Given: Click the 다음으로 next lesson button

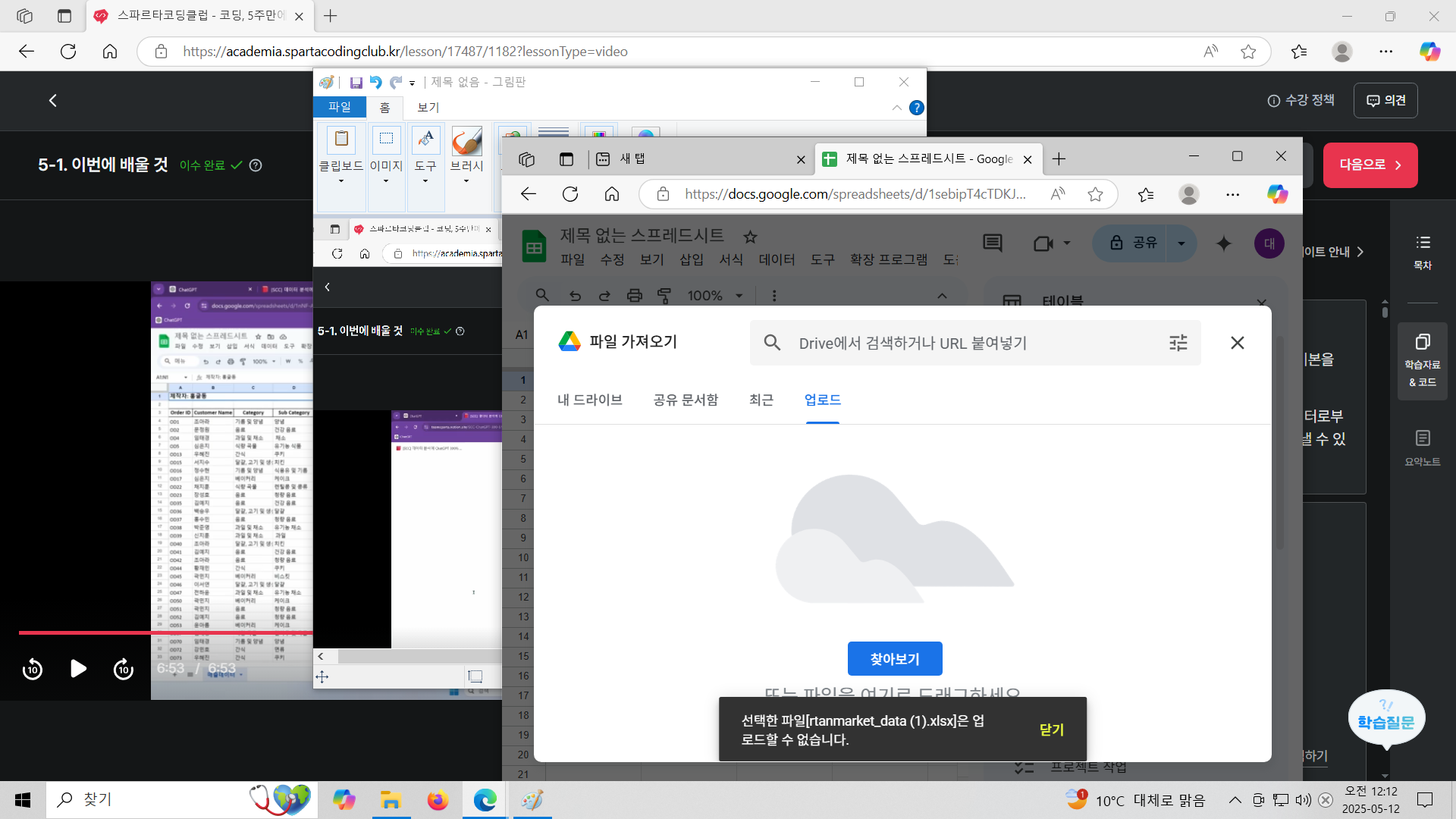Looking at the screenshot, I should click(x=1370, y=165).
